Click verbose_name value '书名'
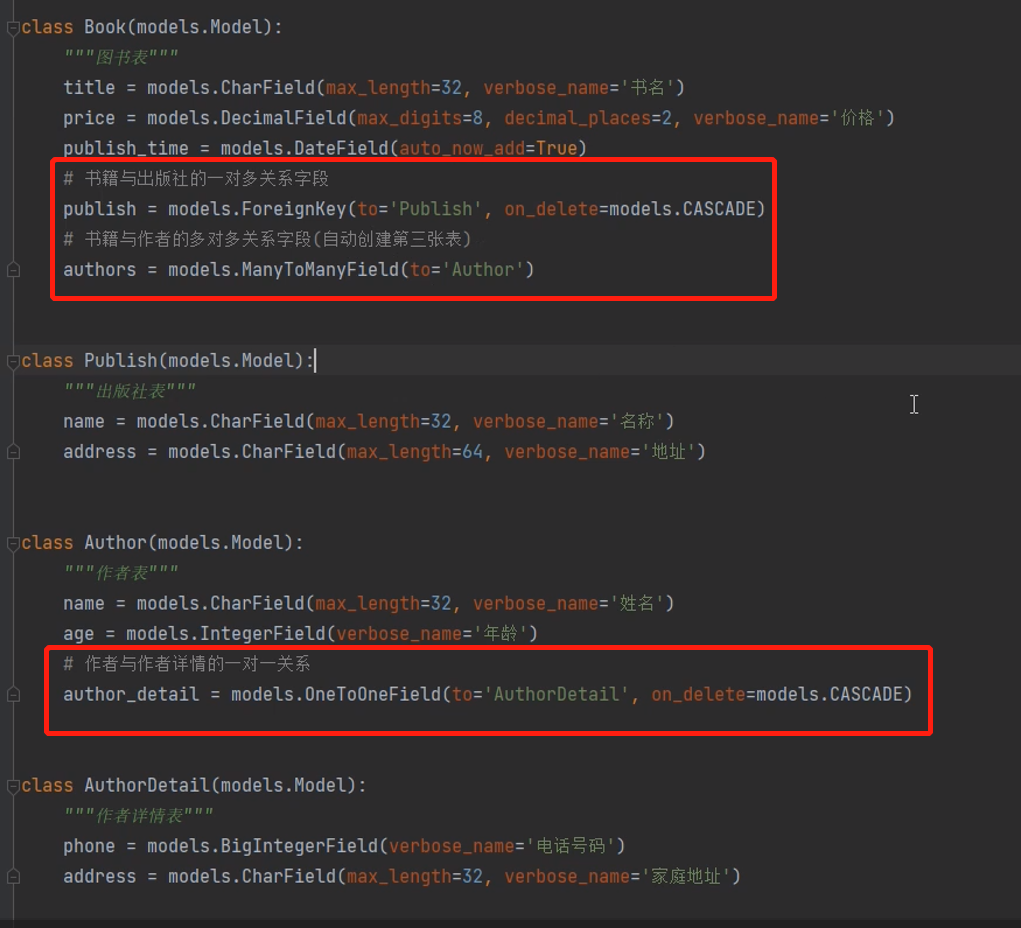 (x=647, y=87)
